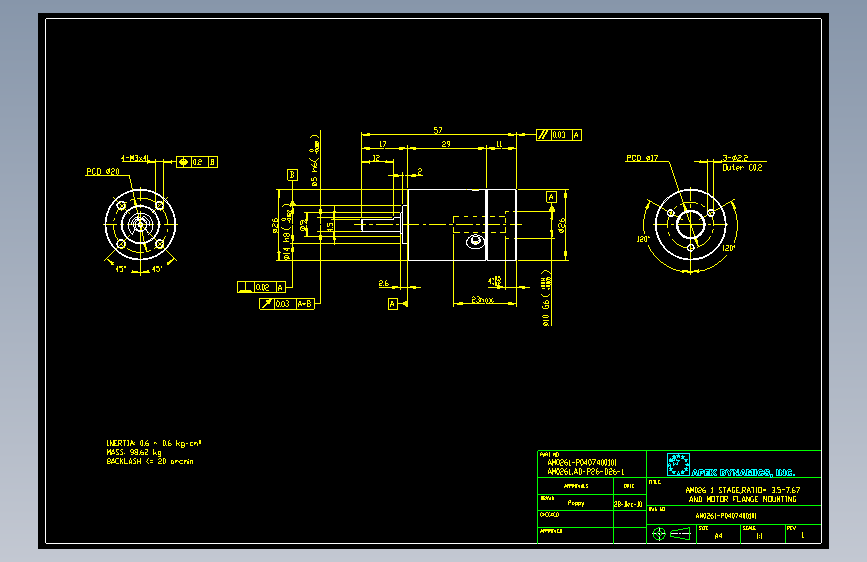Screen dimensions: 867x562
Task: Select the BACKLASH <= 20 arcmin line
Action: [150, 461]
